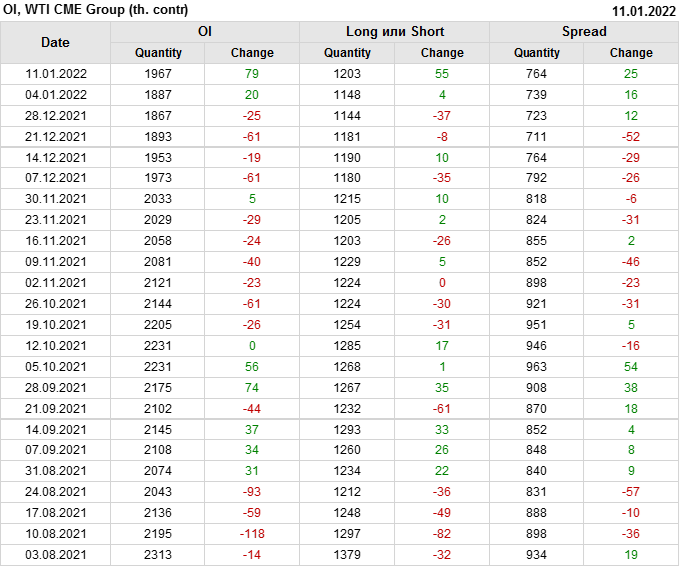Click the OI change value -118
The width and height of the screenshot is (680, 567).
(252, 534)
